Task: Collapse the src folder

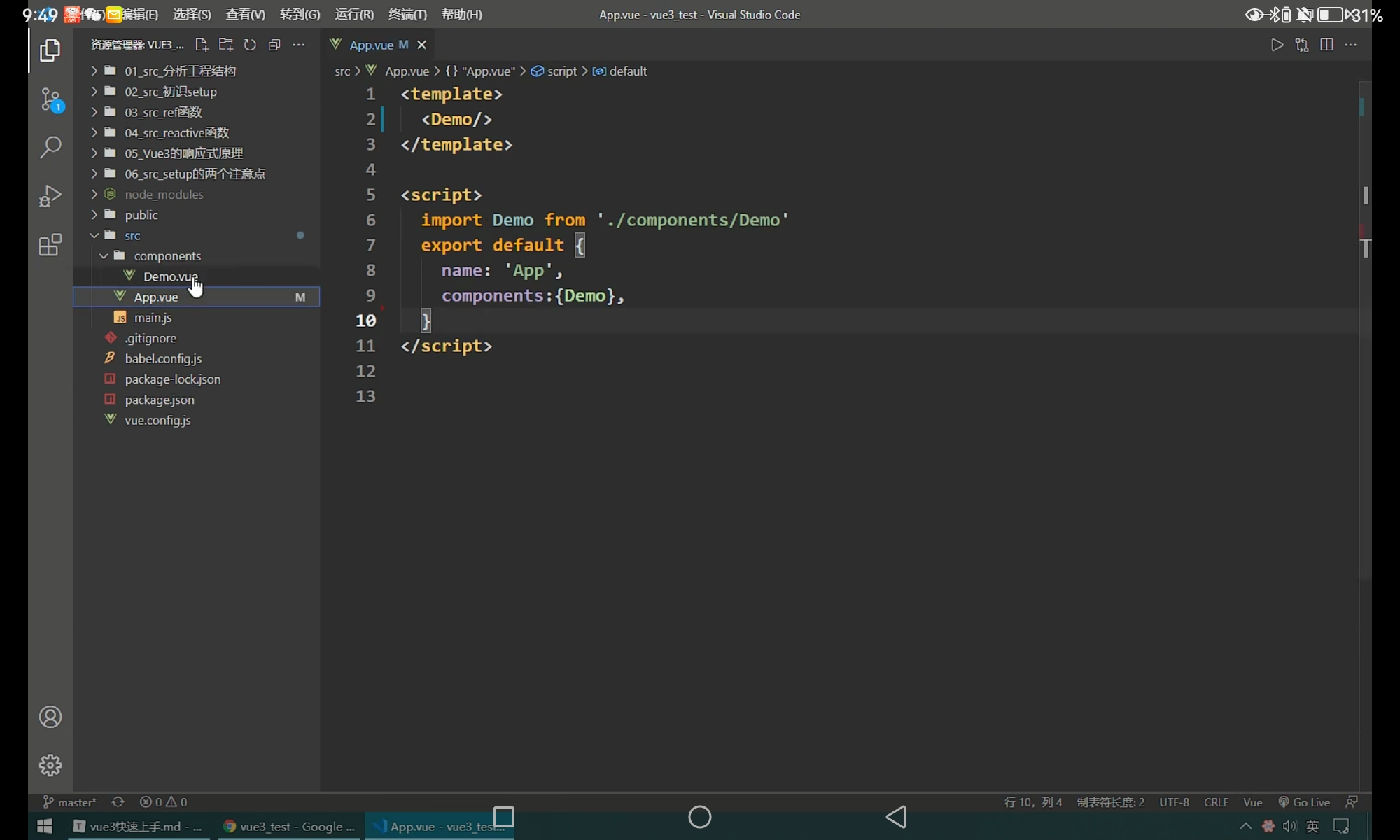Action: (x=94, y=235)
